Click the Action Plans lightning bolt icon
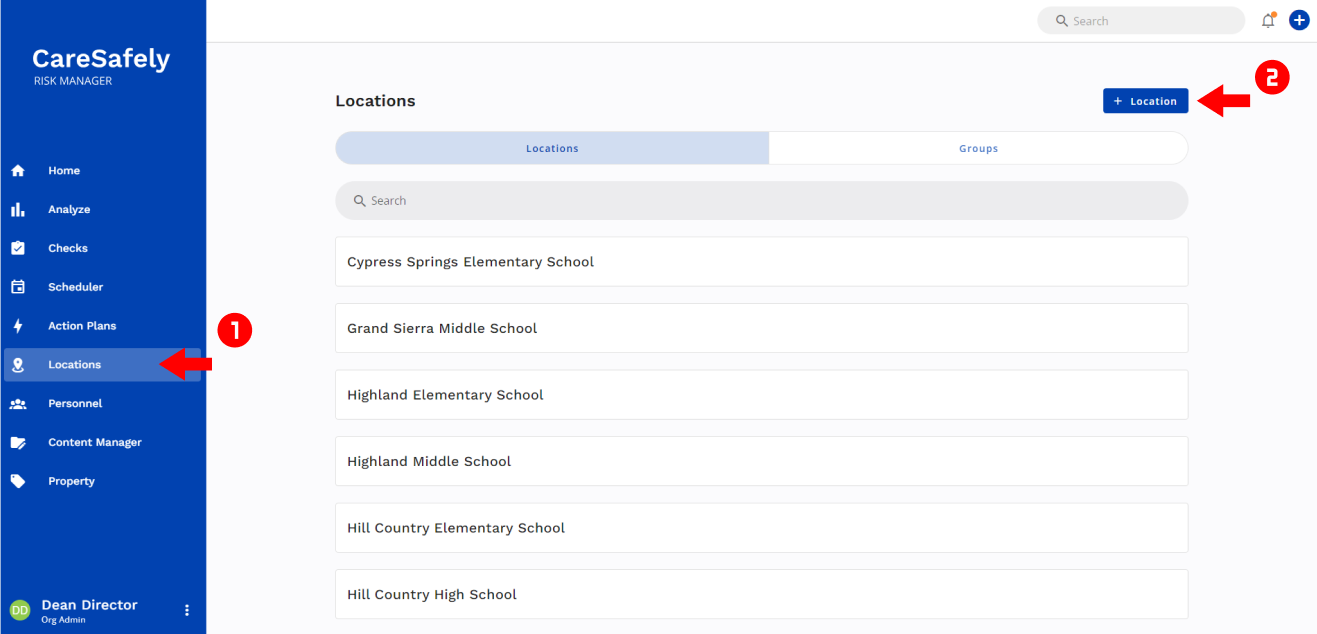The image size is (1317, 634). pyautogui.click(x=17, y=326)
